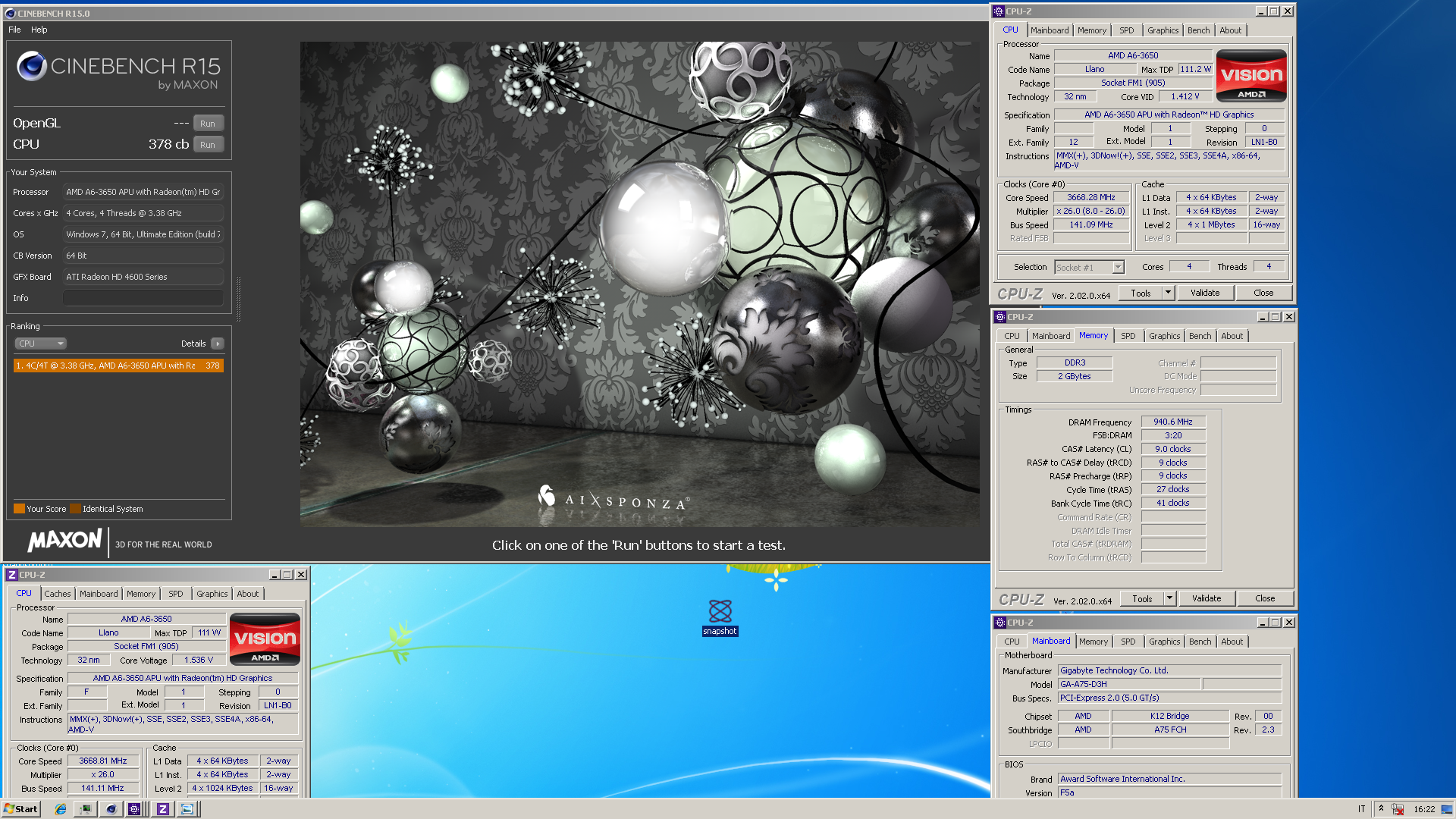Show hidden system tray icons

pos(1381,809)
